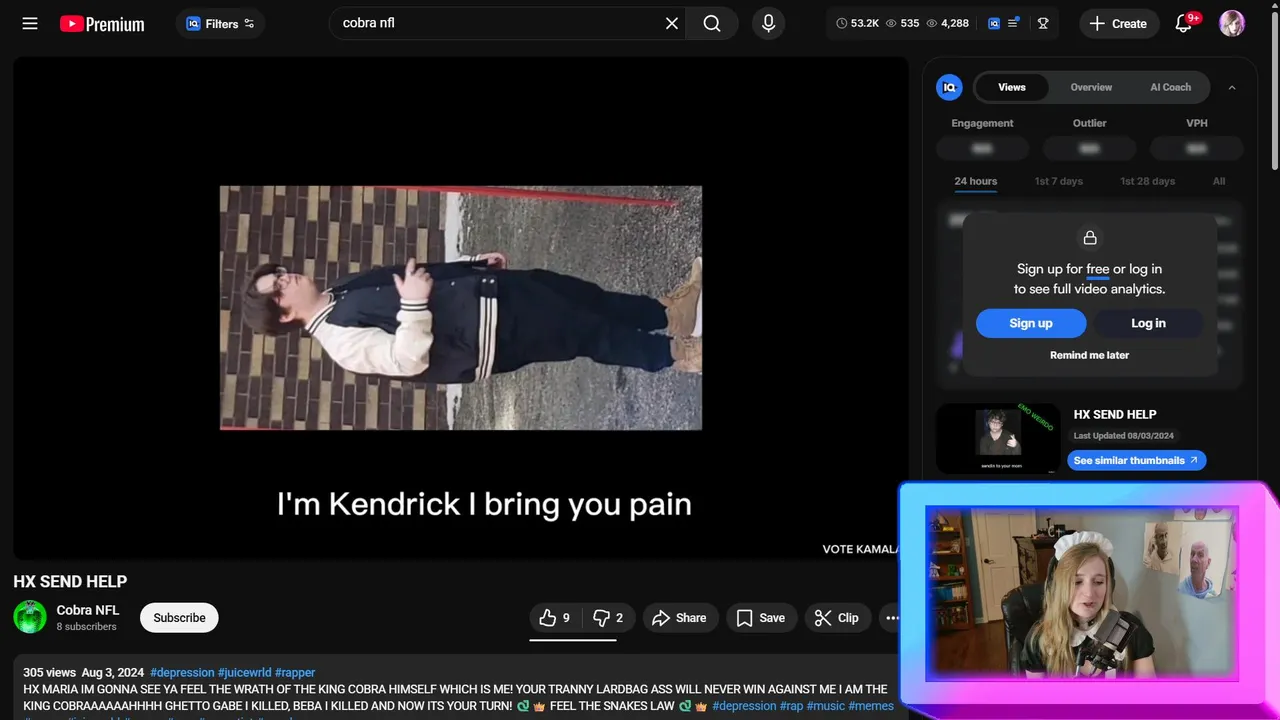Click the Create button

click(x=1119, y=24)
